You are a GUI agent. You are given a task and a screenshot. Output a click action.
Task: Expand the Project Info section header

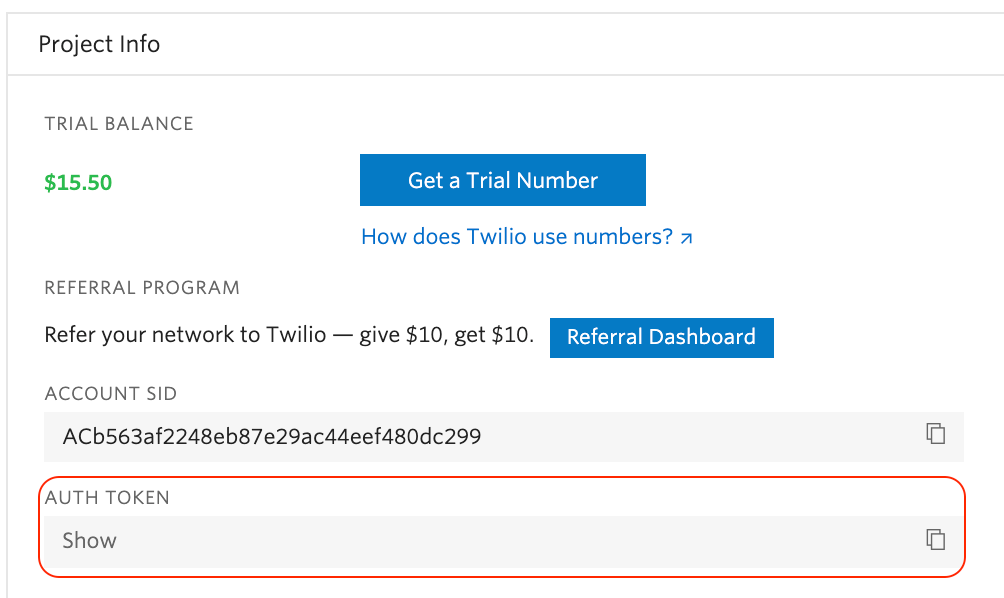tap(99, 44)
